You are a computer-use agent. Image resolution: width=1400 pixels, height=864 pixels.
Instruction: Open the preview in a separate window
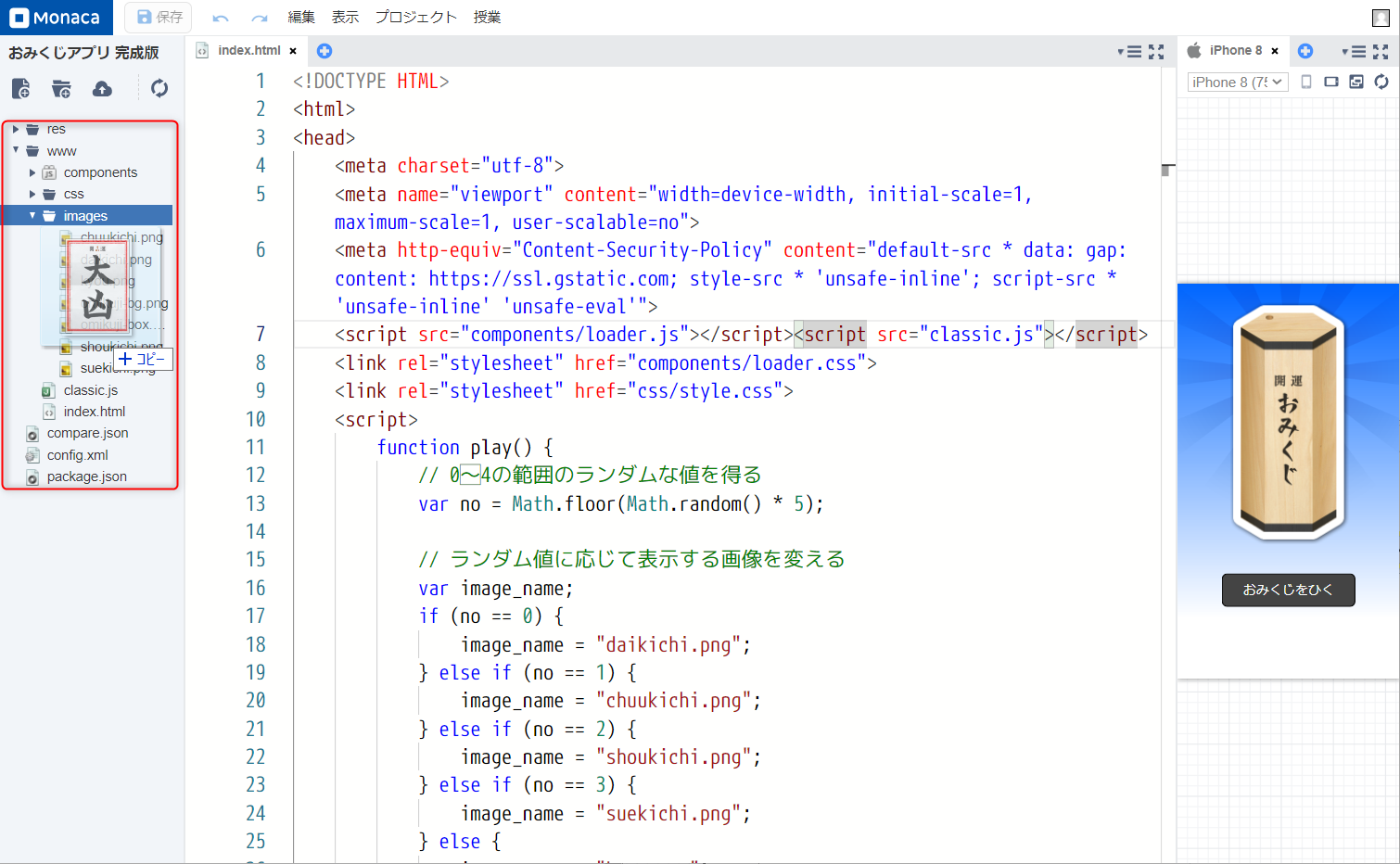1355,82
